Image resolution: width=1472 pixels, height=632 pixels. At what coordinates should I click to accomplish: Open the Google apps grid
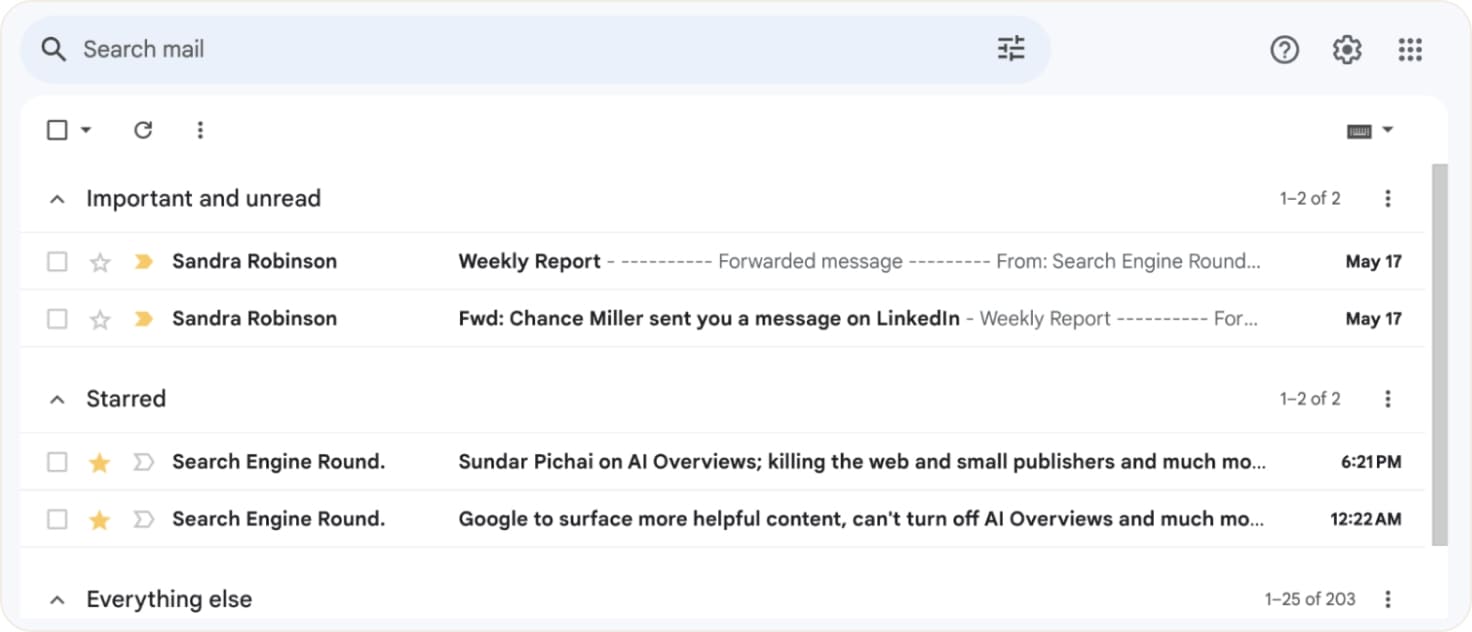coord(1410,49)
